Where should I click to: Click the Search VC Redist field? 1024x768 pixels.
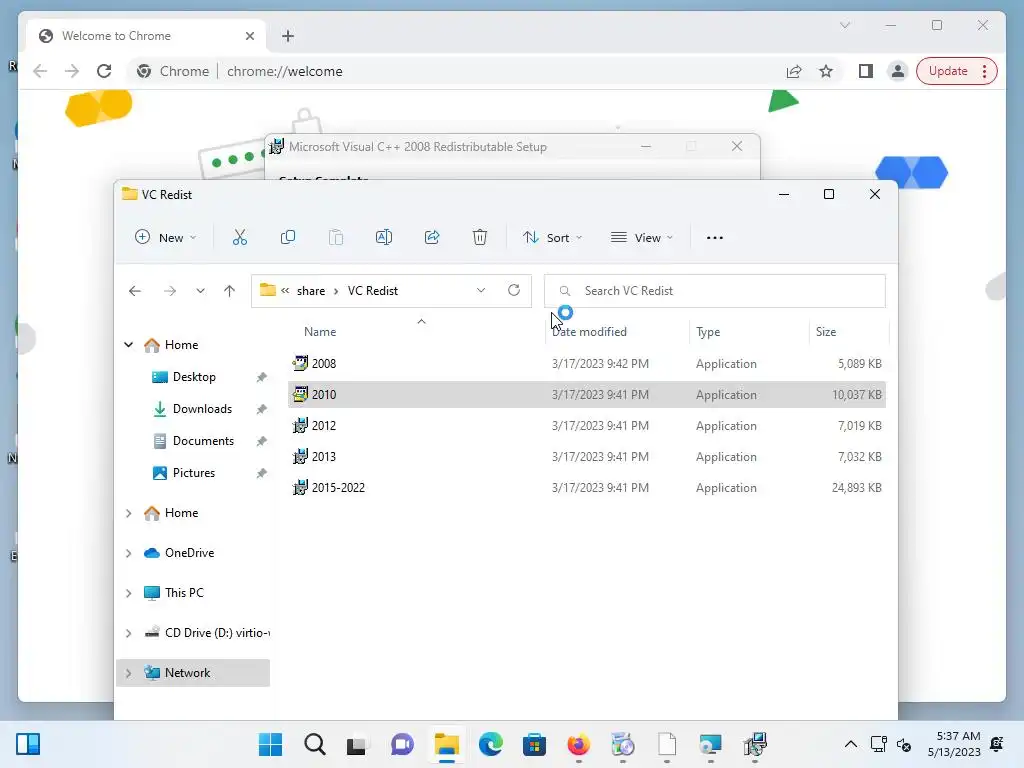(x=714, y=291)
